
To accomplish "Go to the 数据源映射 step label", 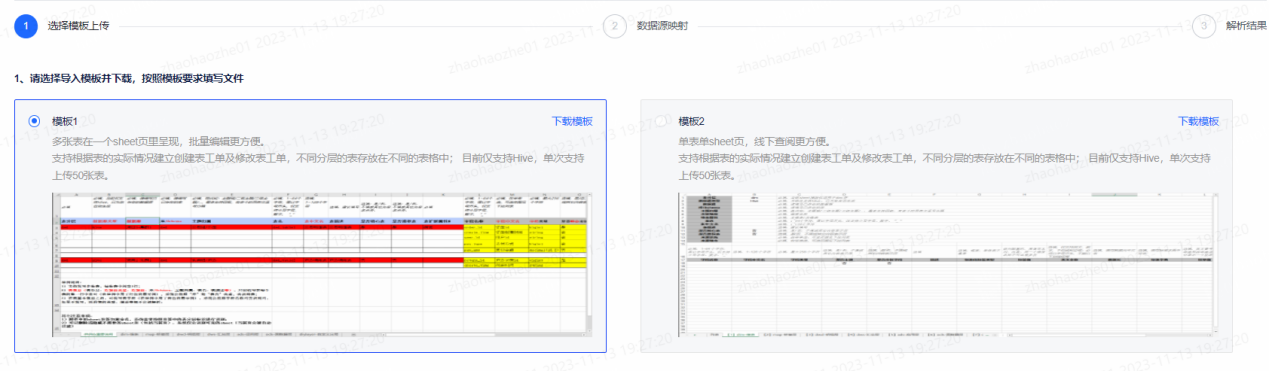I will [662, 25].
